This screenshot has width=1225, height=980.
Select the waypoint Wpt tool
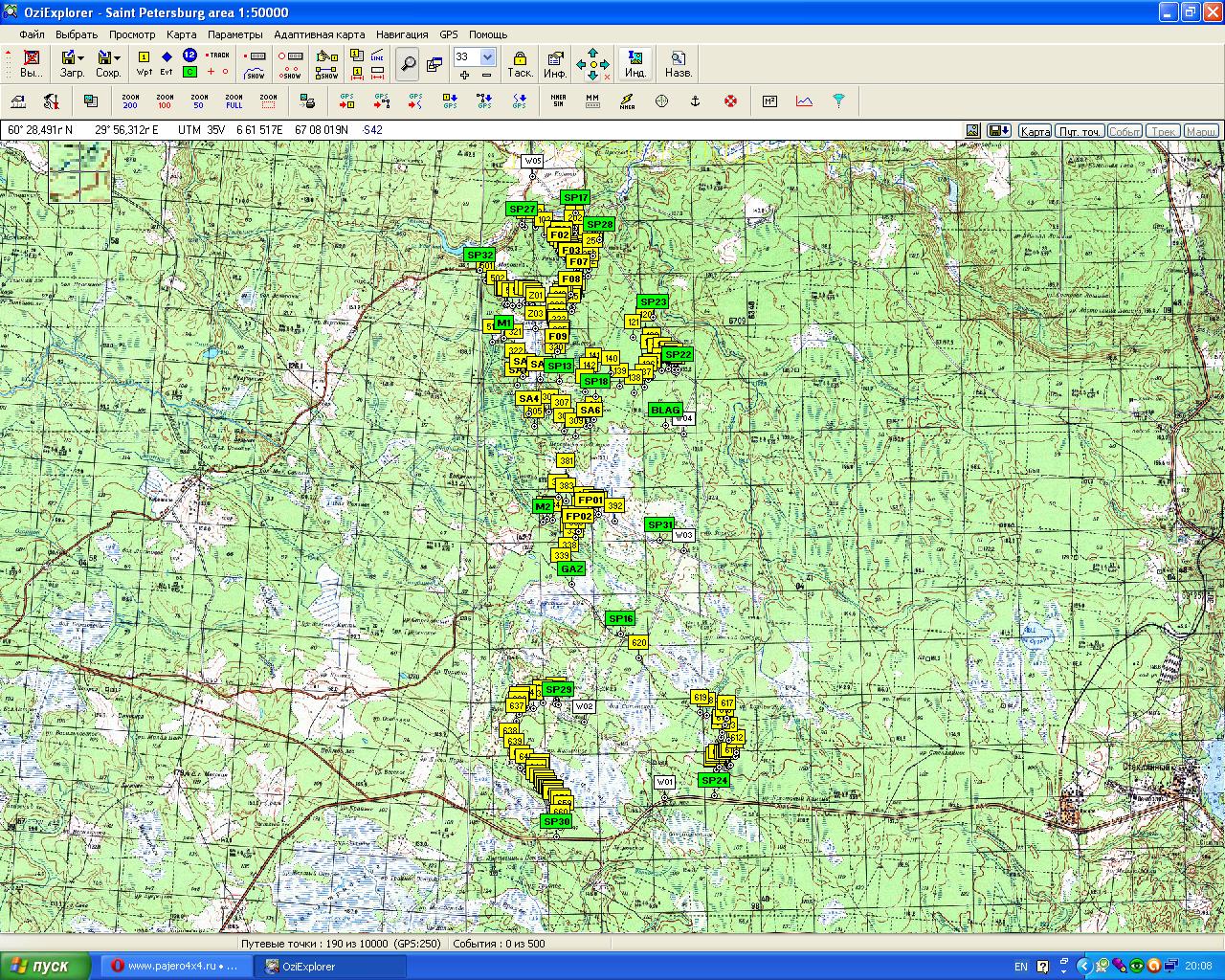[x=145, y=63]
